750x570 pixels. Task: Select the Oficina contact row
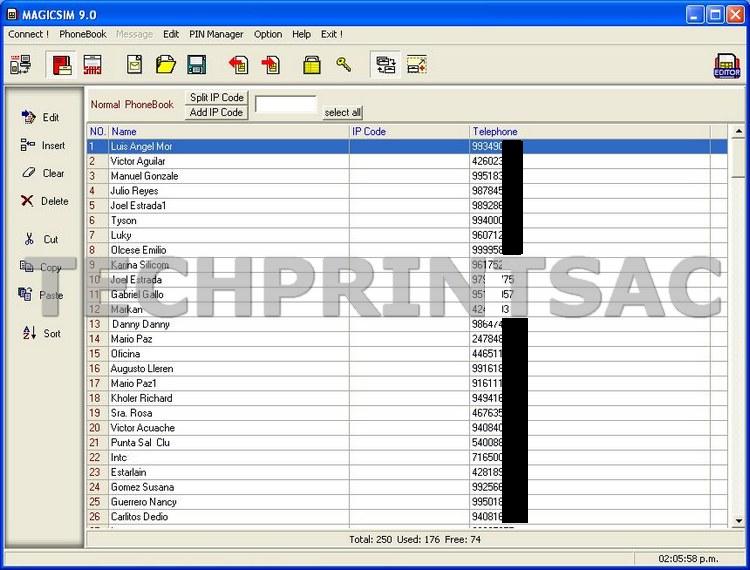pyautogui.click(x=407, y=354)
